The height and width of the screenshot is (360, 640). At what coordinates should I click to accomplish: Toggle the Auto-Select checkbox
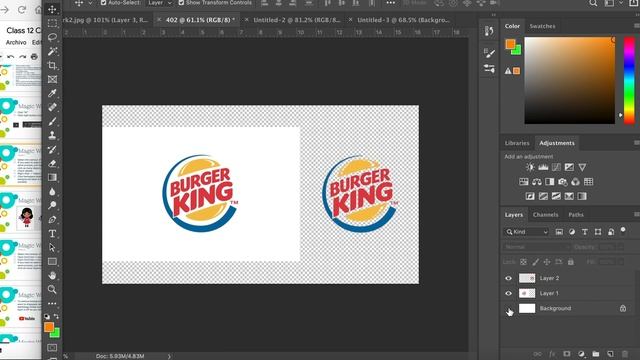103,3
